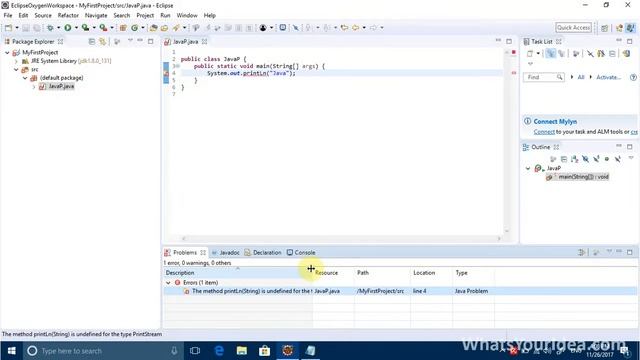Click Collapse All in Package Explorer

click(x=92, y=42)
